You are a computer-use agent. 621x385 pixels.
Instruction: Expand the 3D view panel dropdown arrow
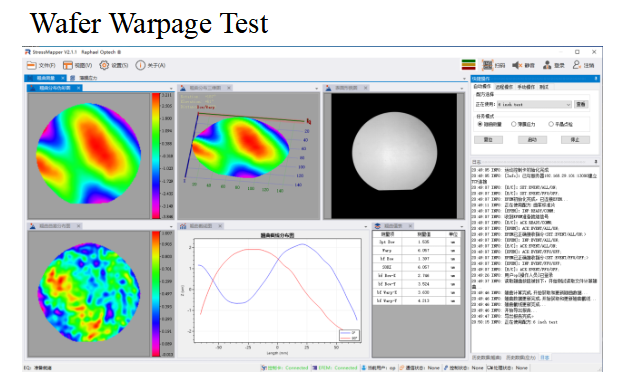[x=316, y=88]
